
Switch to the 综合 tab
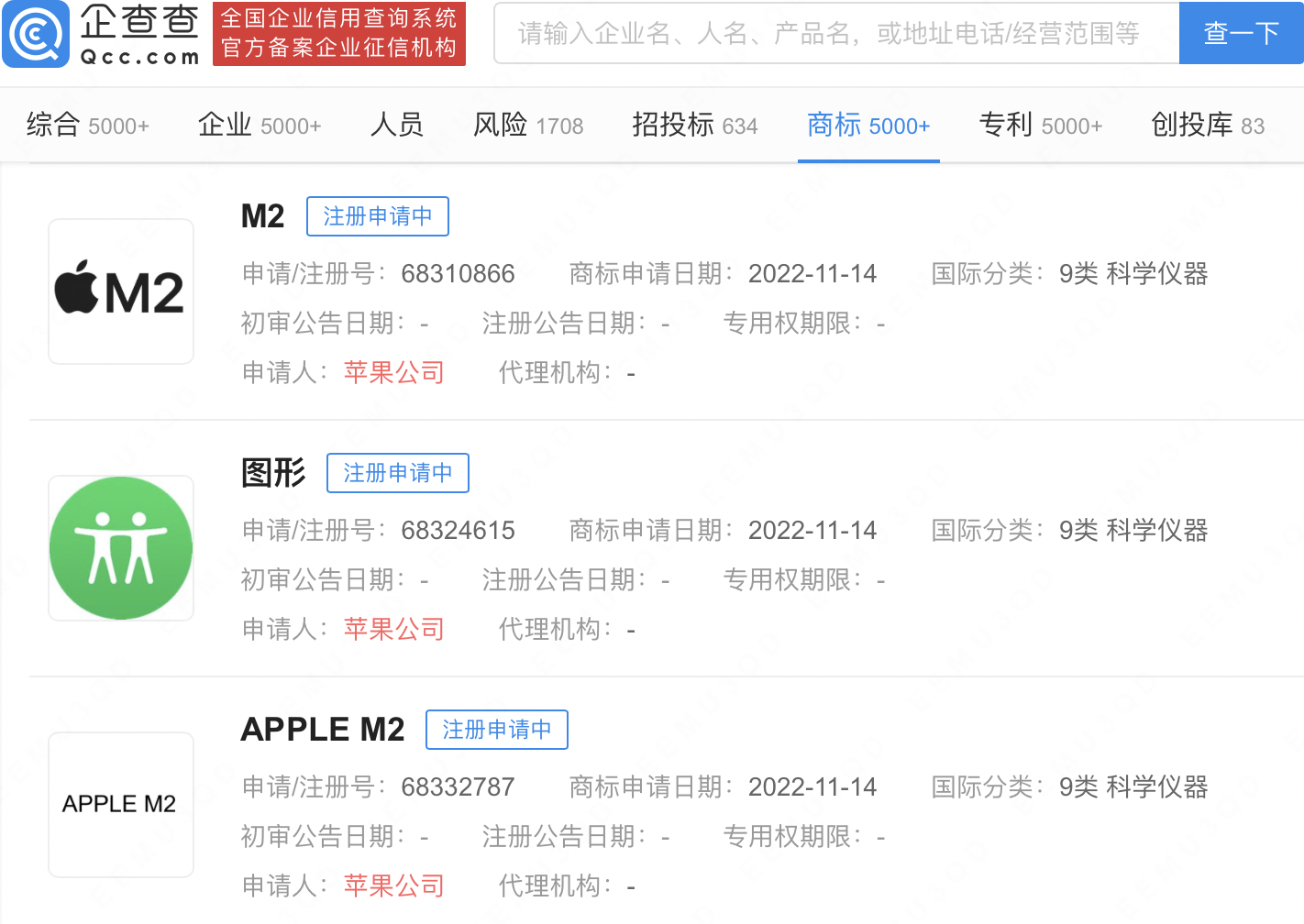(88, 125)
